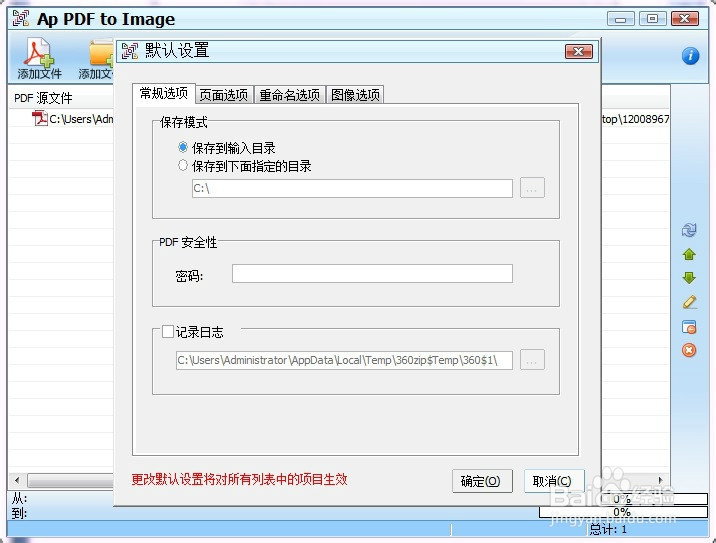Click the dialog logo icon beside 默认设置

pyautogui.click(x=130, y=51)
